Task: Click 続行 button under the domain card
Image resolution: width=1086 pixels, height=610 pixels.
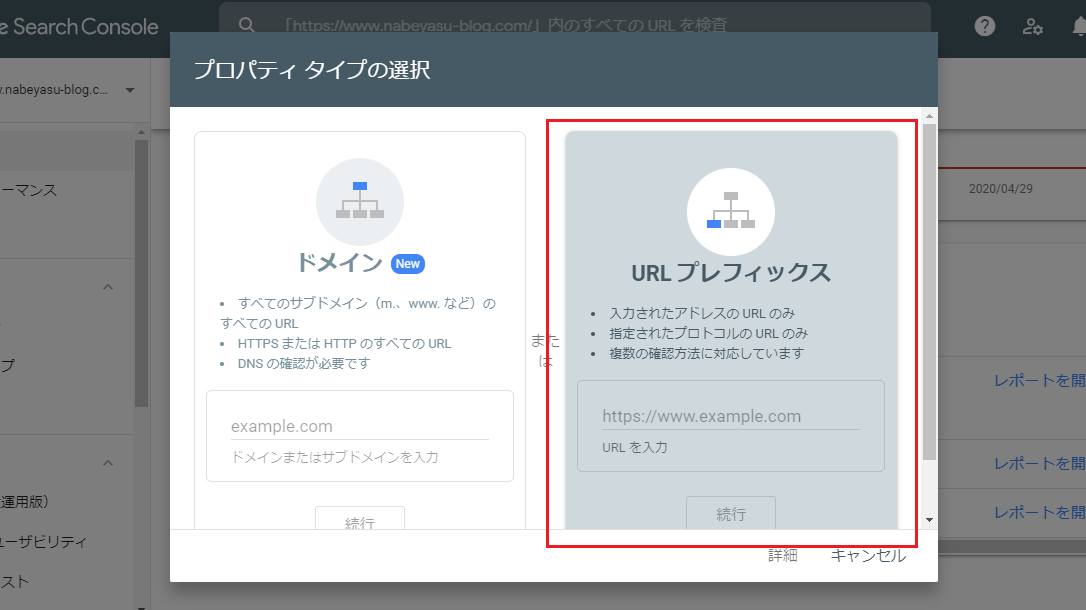Action: pyautogui.click(x=359, y=519)
